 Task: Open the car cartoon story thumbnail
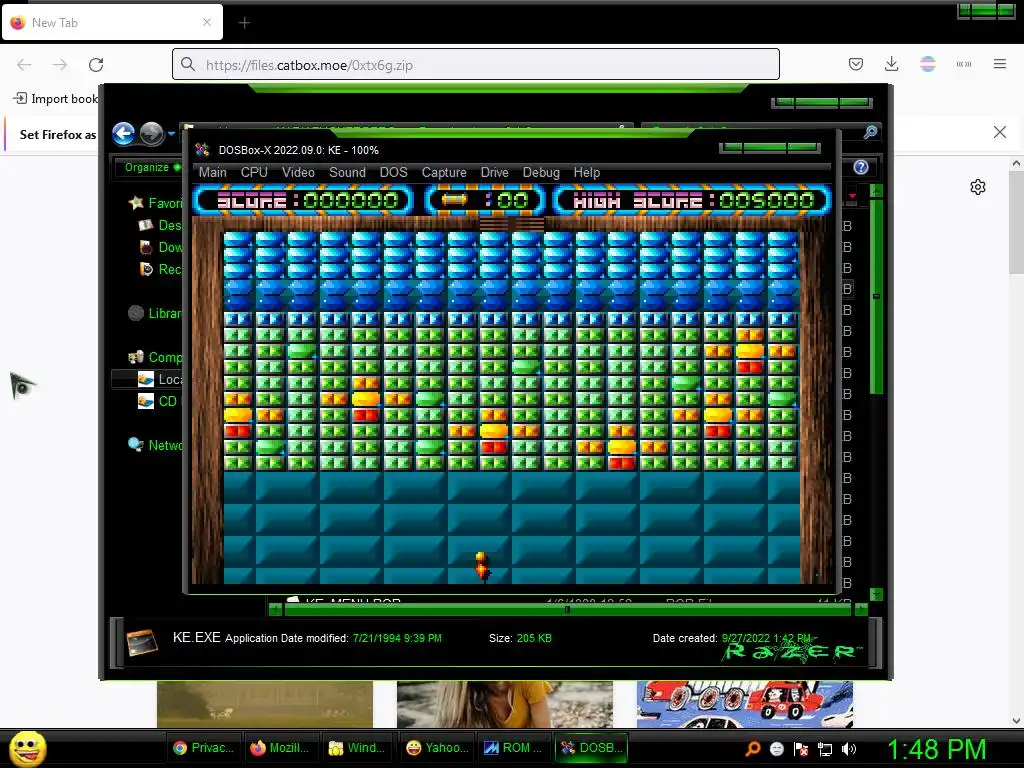coord(744,704)
